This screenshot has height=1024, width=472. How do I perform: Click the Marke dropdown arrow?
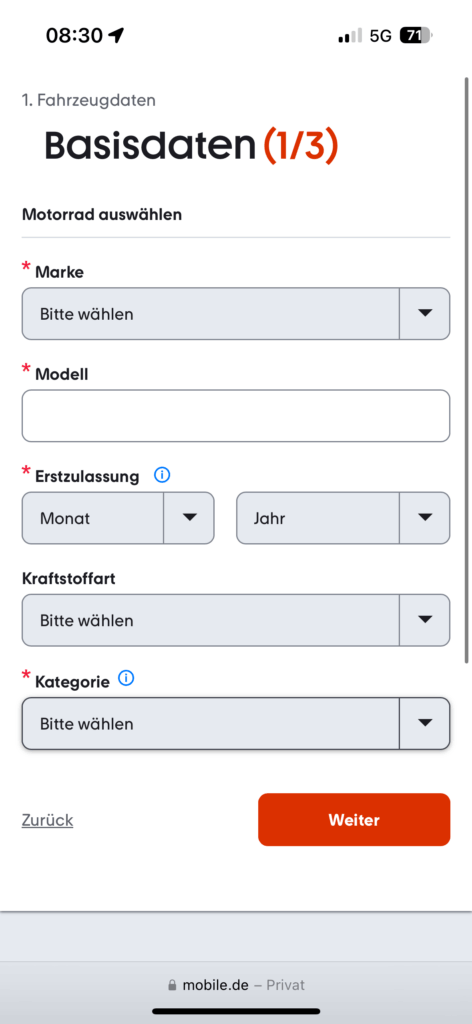click(425, 313)
